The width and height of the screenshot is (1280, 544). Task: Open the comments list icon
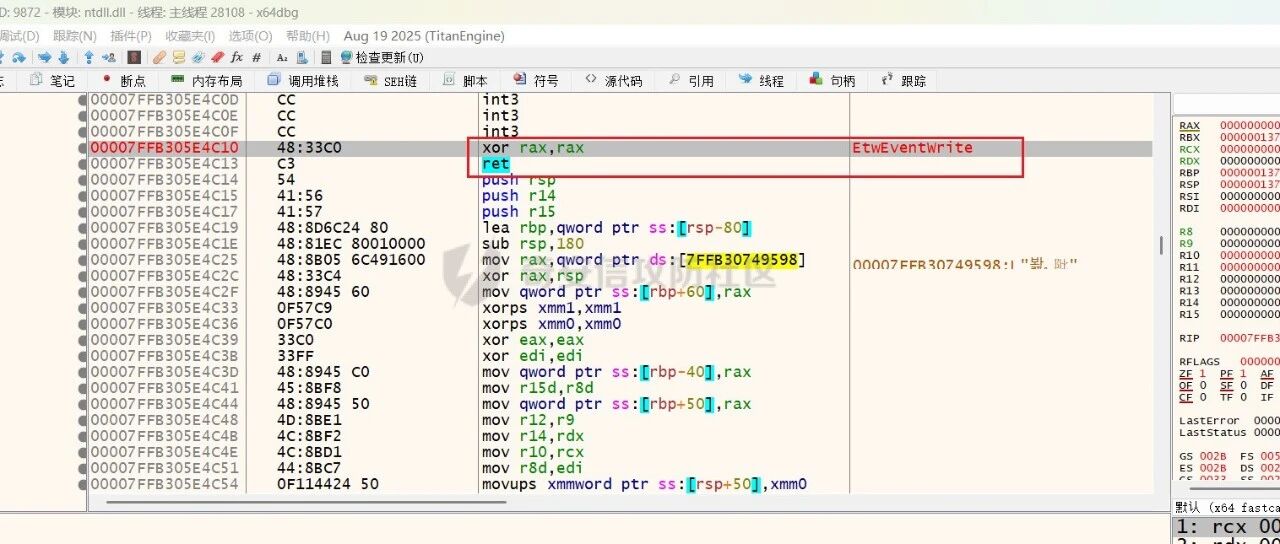point(178,57)
